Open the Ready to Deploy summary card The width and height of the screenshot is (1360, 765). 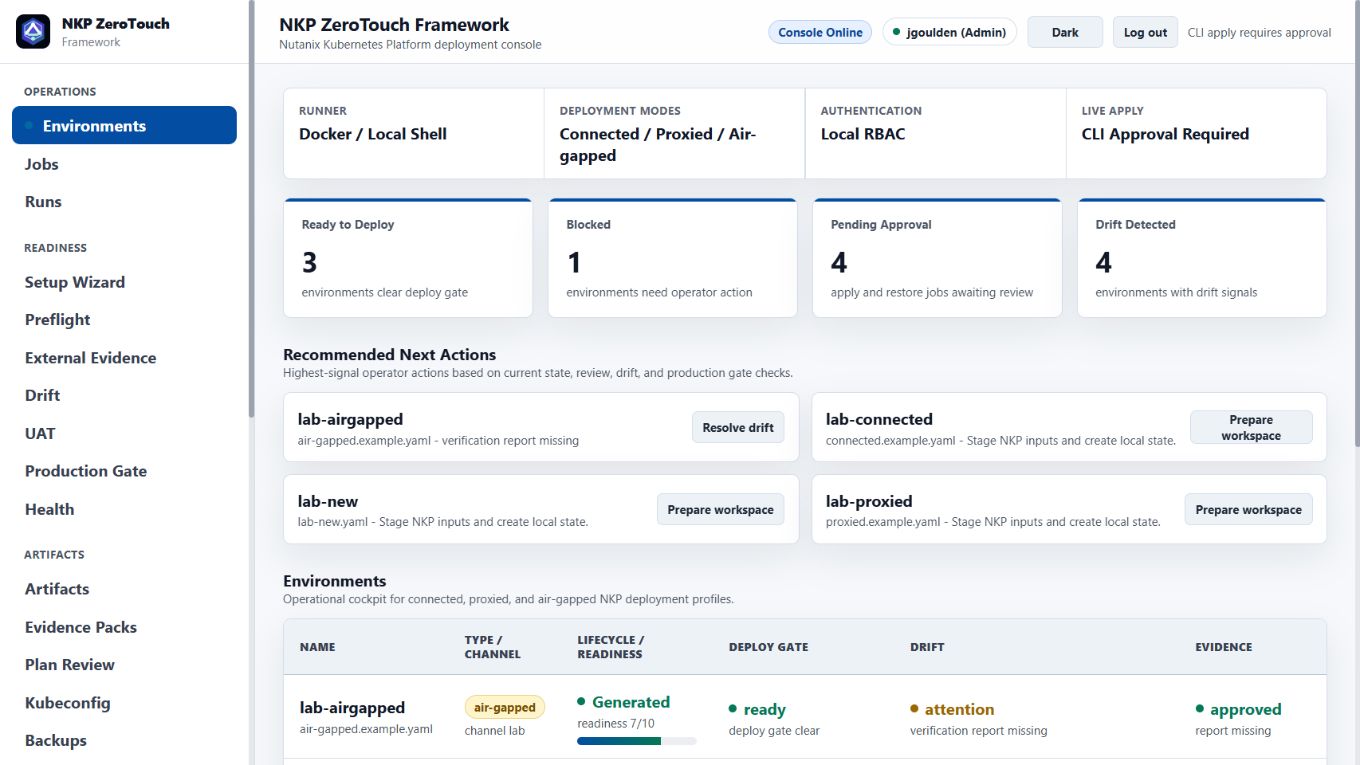(x=408, y=258)
